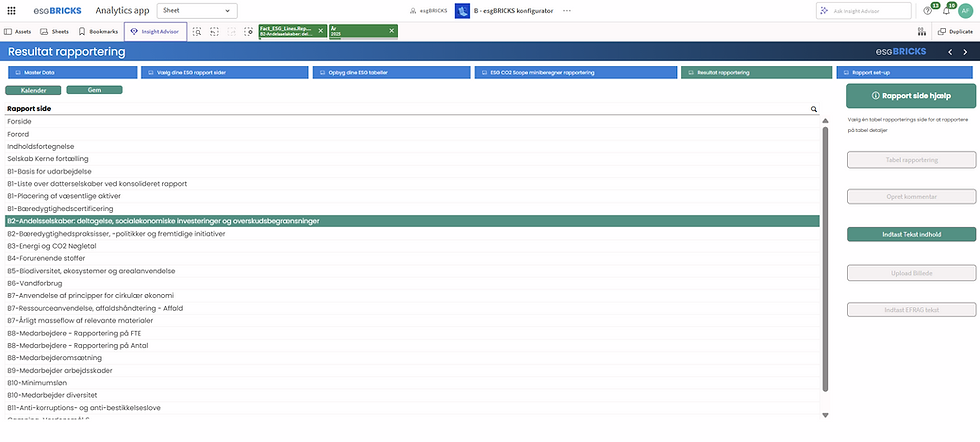
Task: Open the Assets panel
Action: [x=18, y=31]
